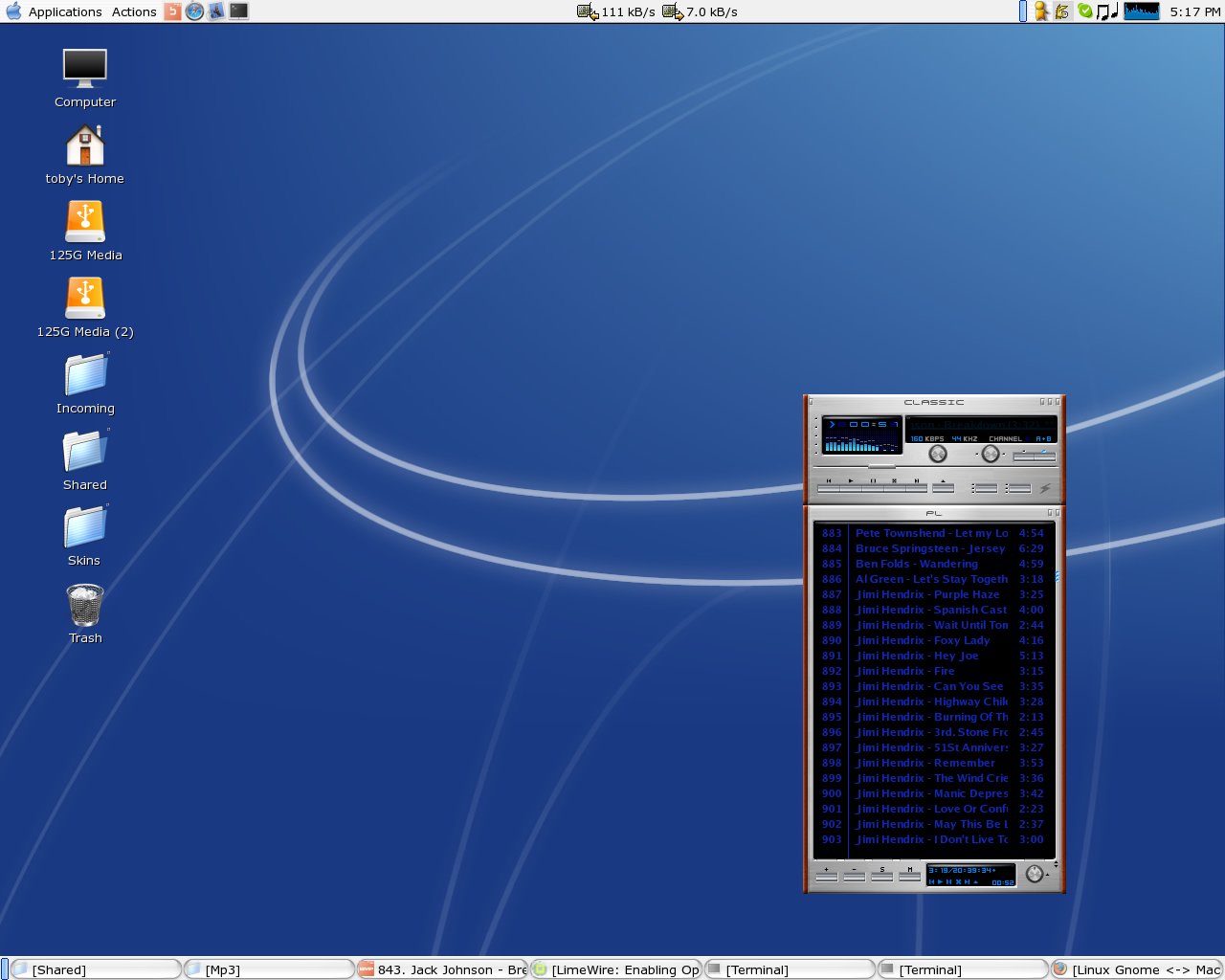This screenshot has width=1225, height=980.
Task: Select track 887 Jimi Hendrix - Purple Haze
Action: coord(933,594)
